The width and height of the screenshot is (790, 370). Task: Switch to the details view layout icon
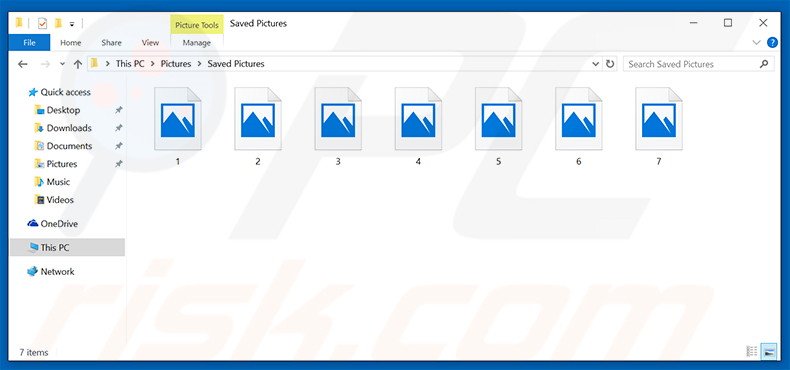(752, 351)
